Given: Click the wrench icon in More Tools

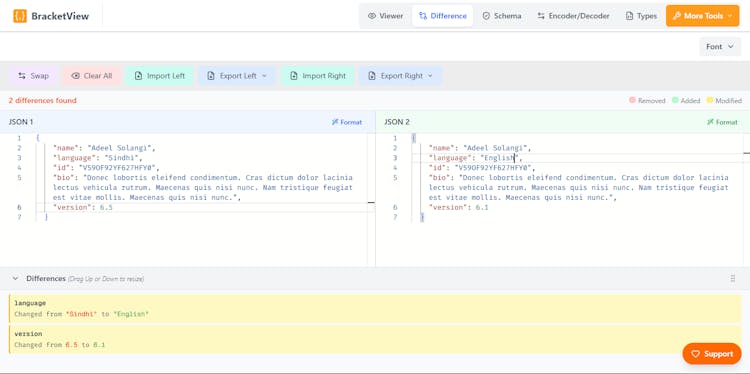Looking at the screenshot, I should click(676, 16).
